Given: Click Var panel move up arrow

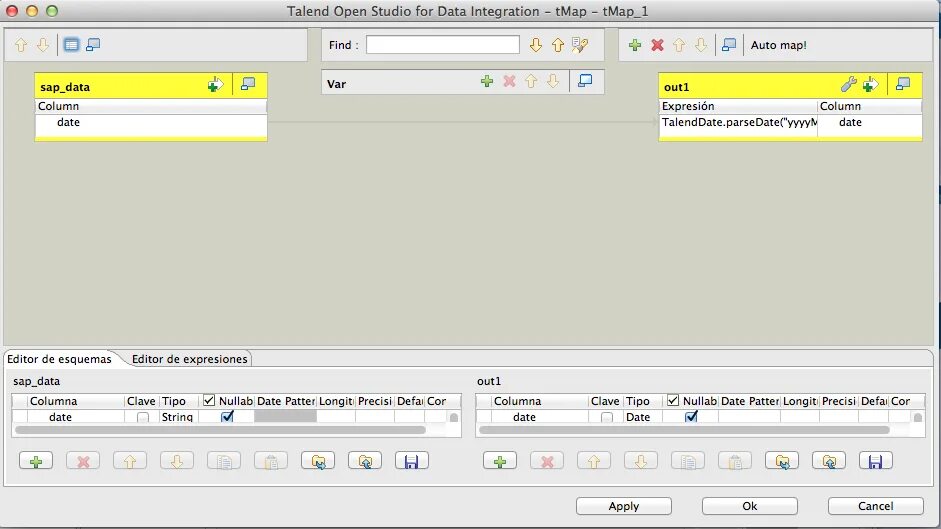Looking at the screenshot, I should (x=531, y=81).
